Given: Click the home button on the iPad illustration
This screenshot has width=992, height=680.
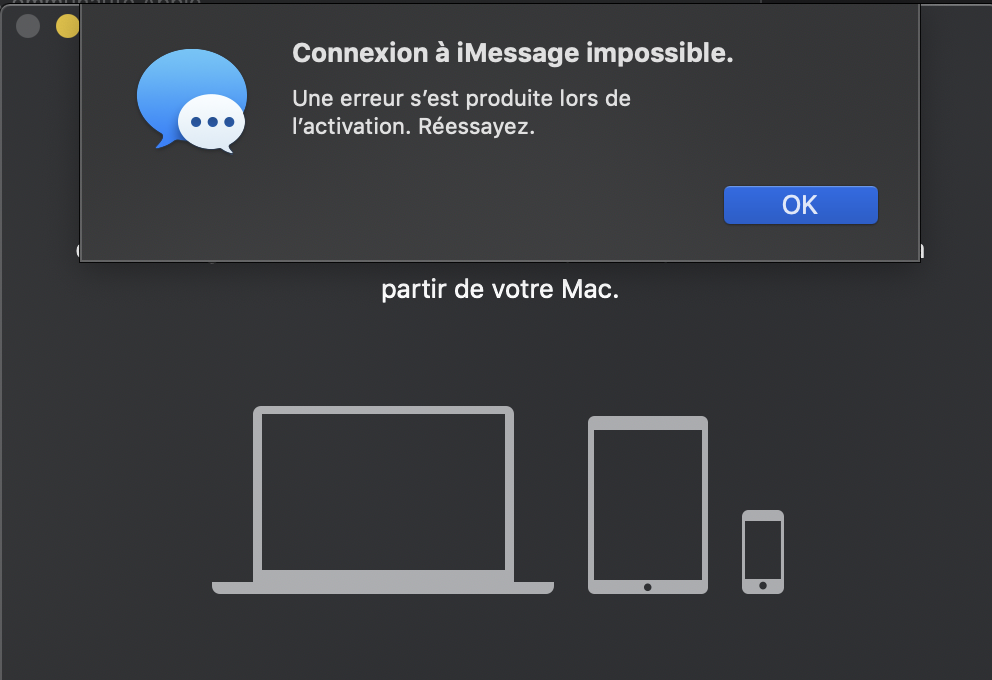Looking at the screenshot, I should coord(648,587).
